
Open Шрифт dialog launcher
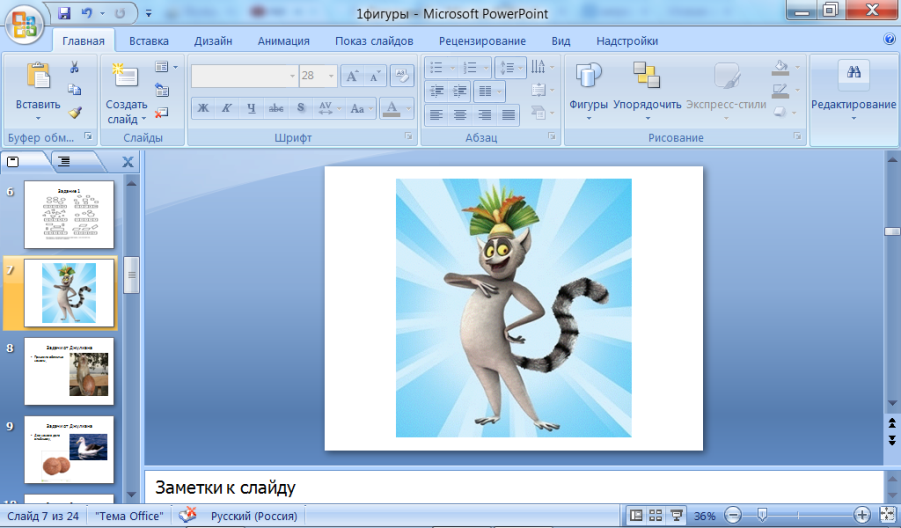[x=408, y=136]
